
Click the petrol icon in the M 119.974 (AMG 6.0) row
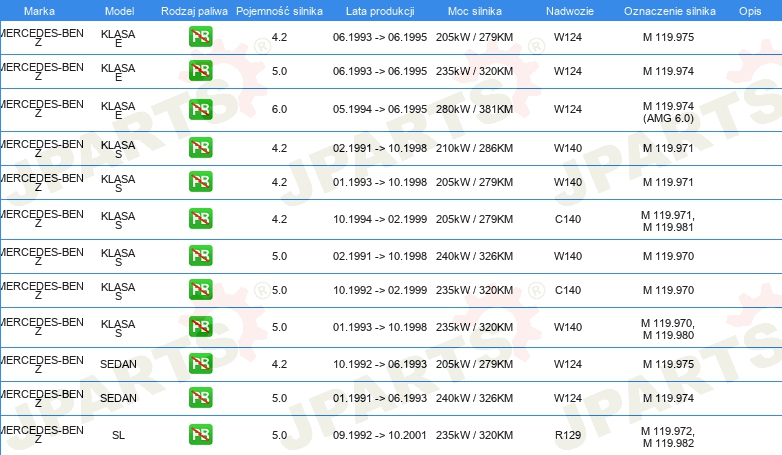tap(200, 109)
